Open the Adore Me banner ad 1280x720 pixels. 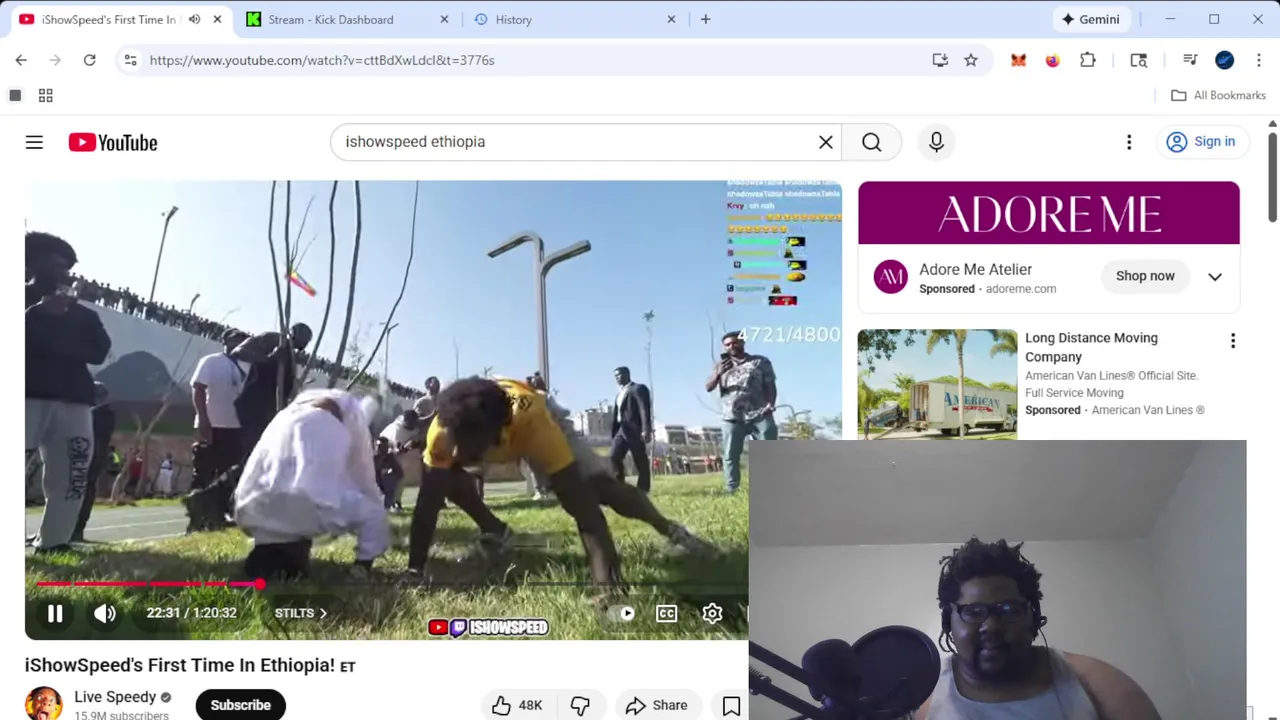click(x=1049, y=213)
